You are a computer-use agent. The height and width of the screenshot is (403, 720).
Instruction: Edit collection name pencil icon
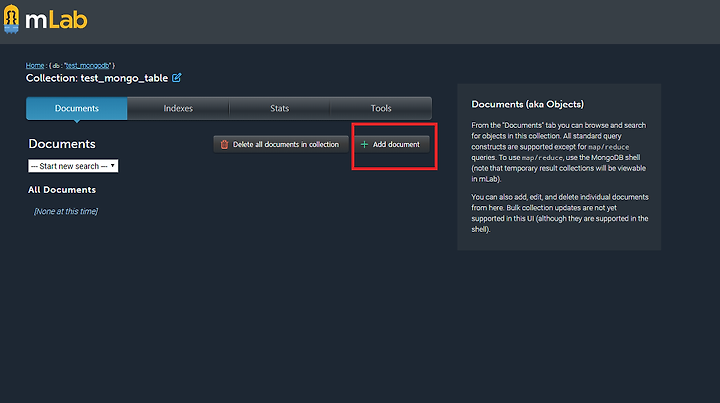(x=177, y=78)
